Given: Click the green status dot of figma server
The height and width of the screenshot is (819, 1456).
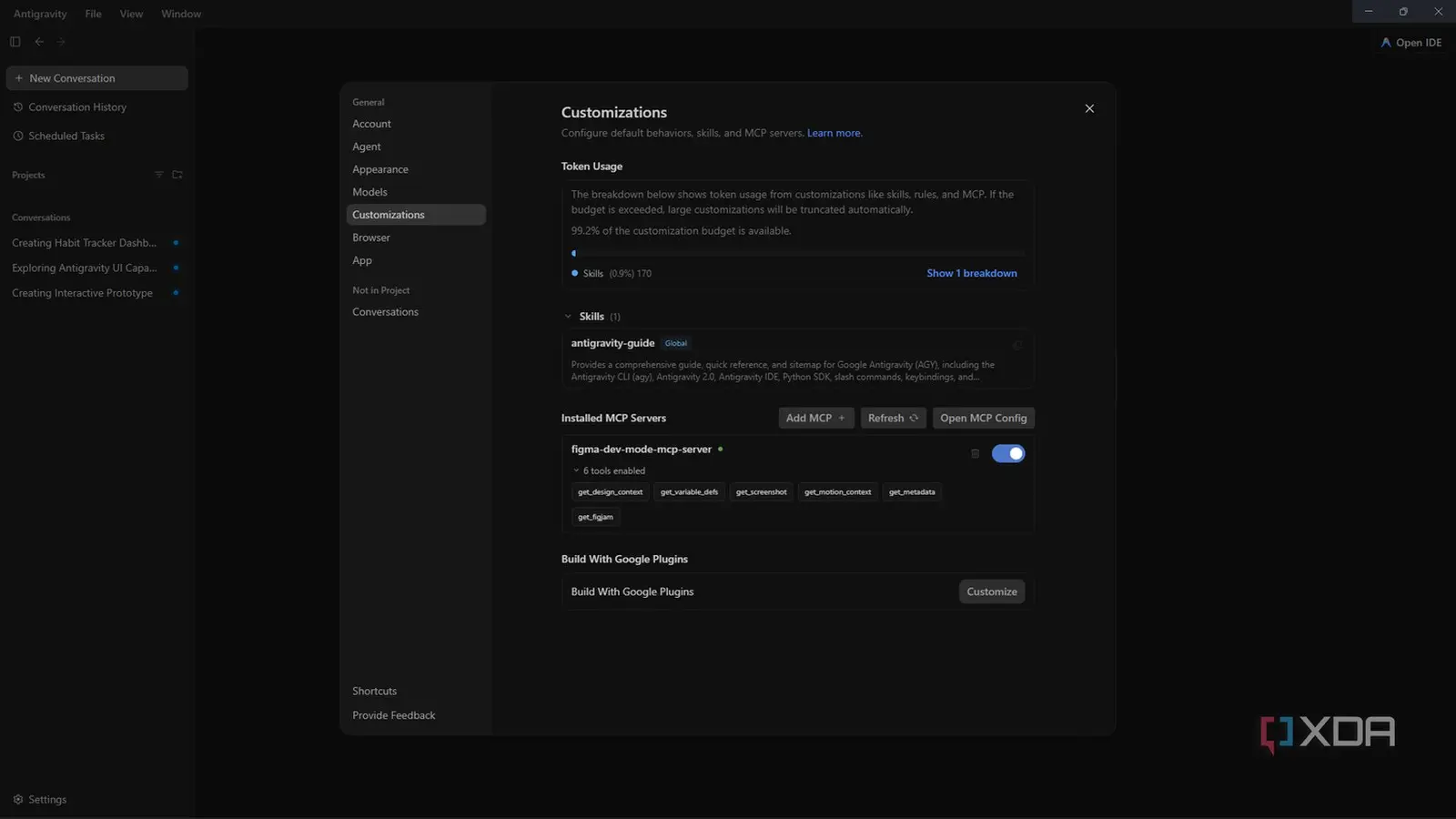Looking at the screenshot, I should tap(721, 450).
